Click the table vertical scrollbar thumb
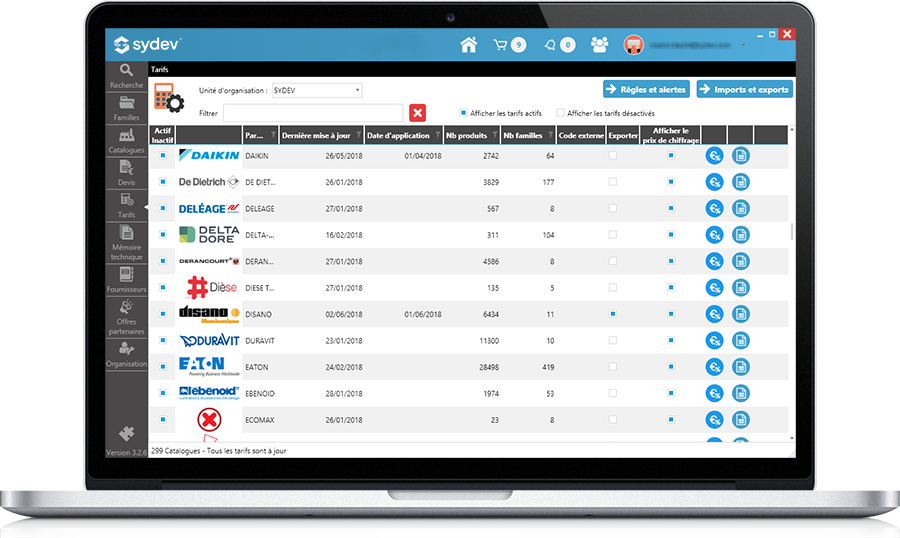 coord(792,231)
